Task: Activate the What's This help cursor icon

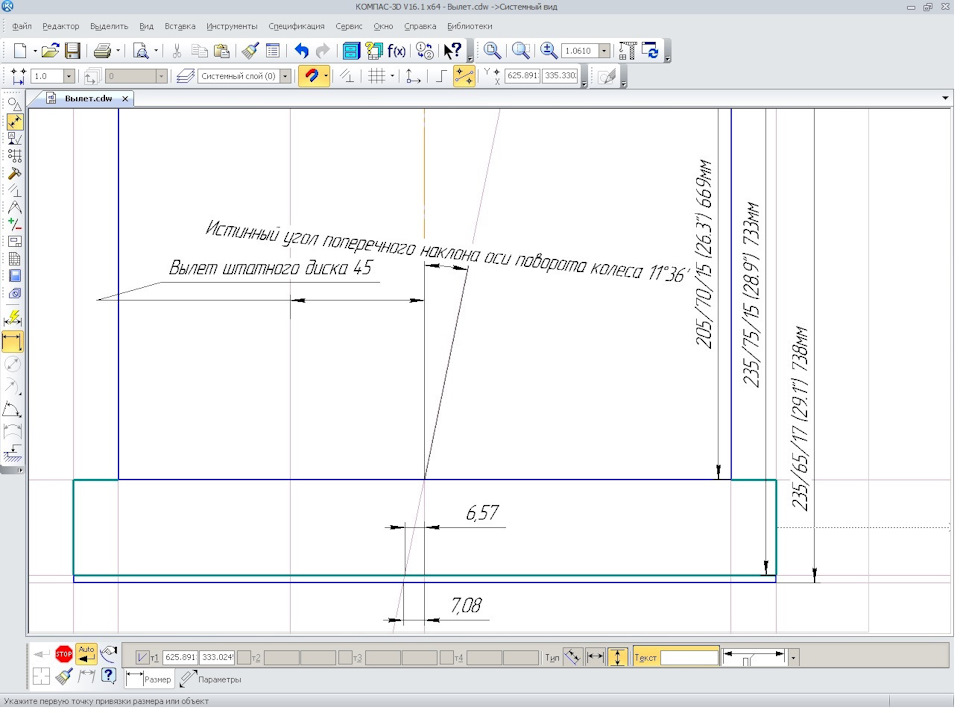Action: click(452, 51)
